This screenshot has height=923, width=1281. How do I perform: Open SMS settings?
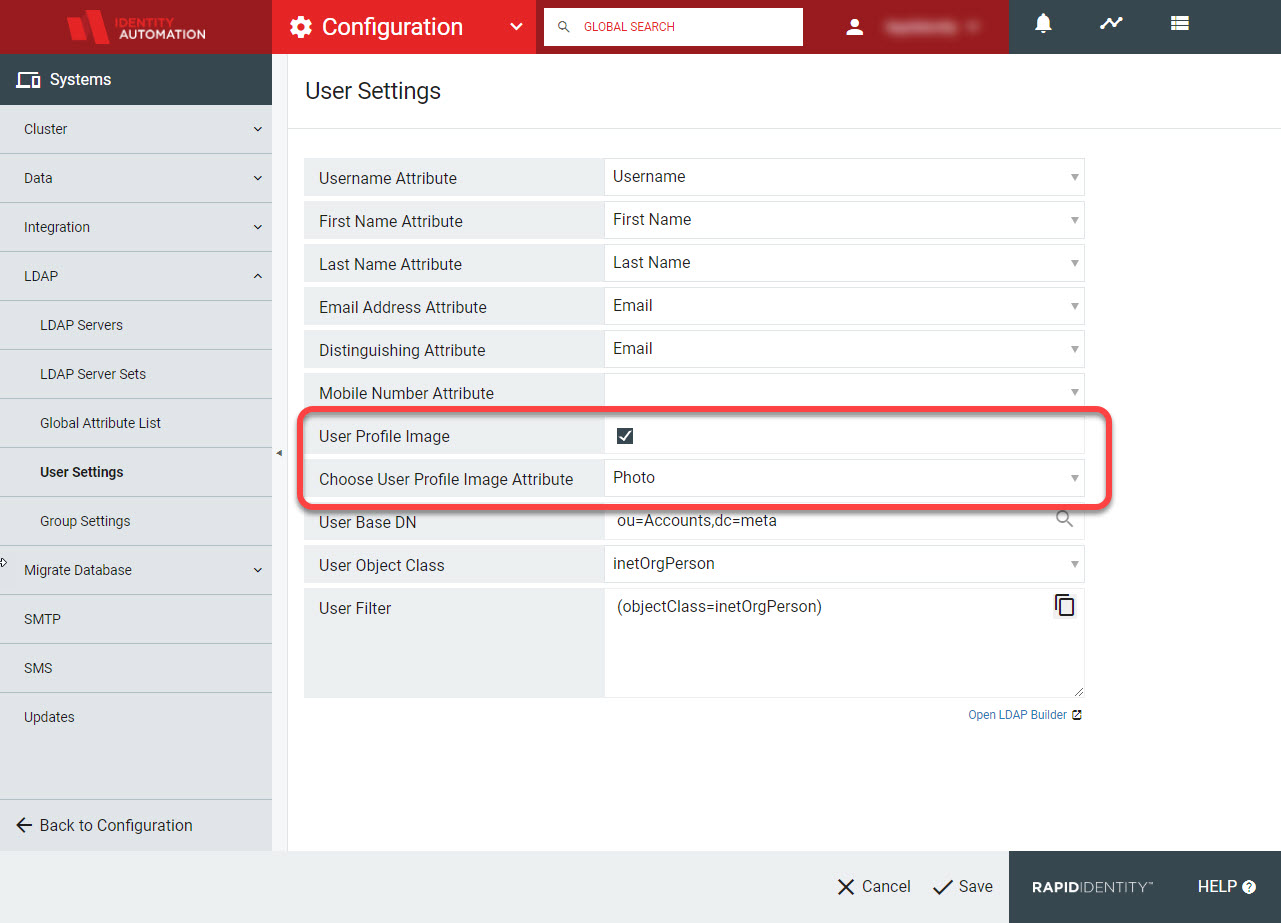[x=136, y=668]
